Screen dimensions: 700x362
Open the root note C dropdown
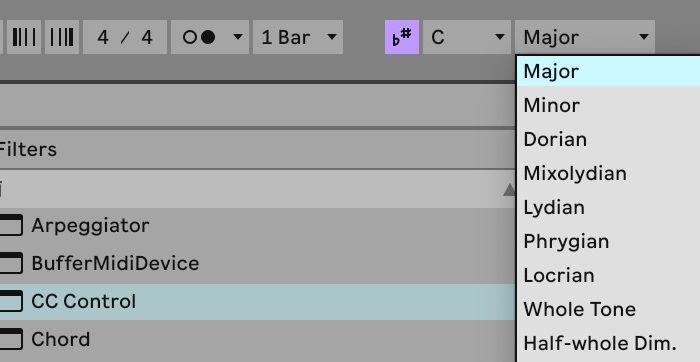coord(467,37)
